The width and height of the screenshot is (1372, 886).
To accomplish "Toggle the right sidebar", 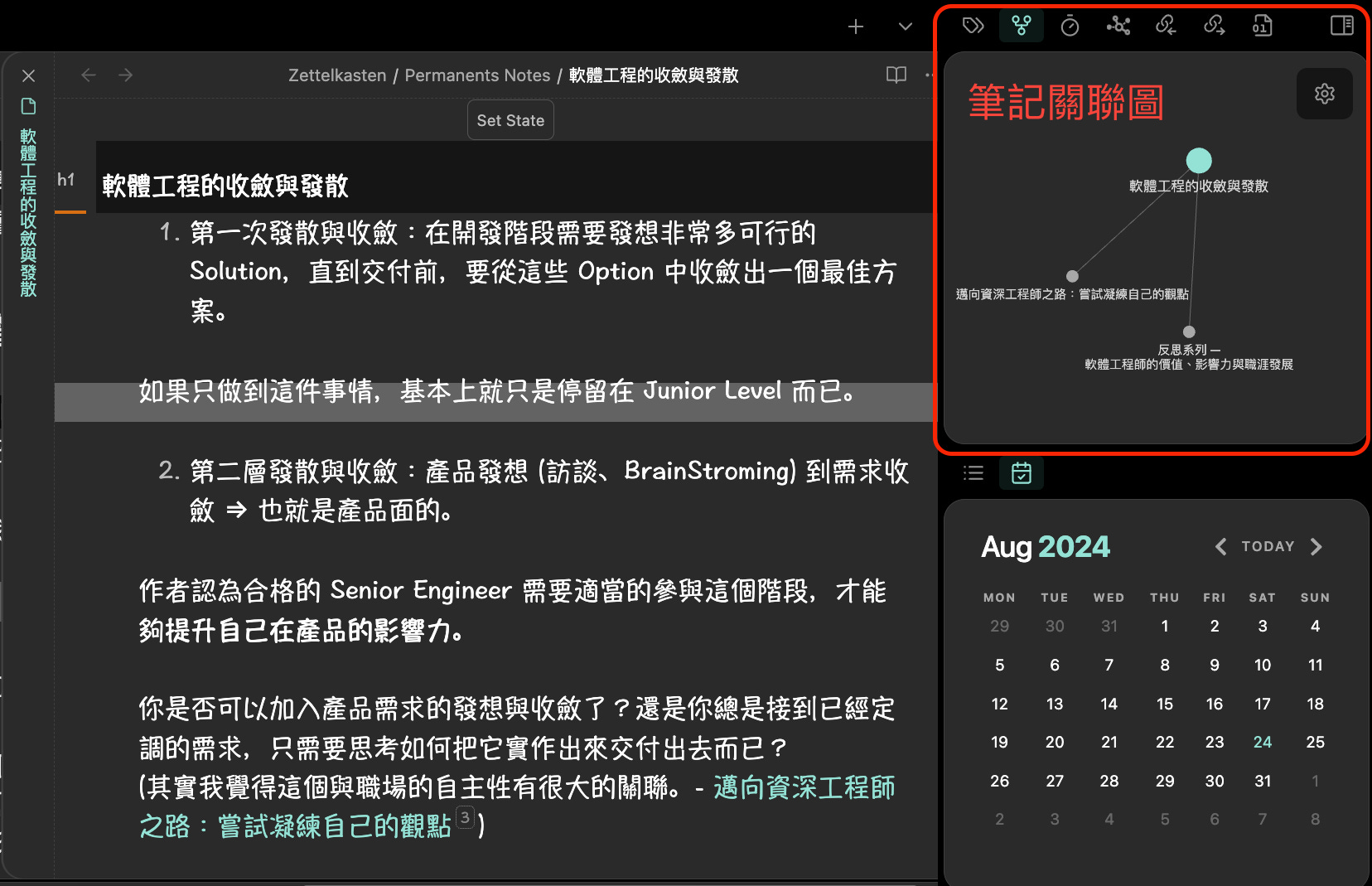I will click(x=1341, y=26).
